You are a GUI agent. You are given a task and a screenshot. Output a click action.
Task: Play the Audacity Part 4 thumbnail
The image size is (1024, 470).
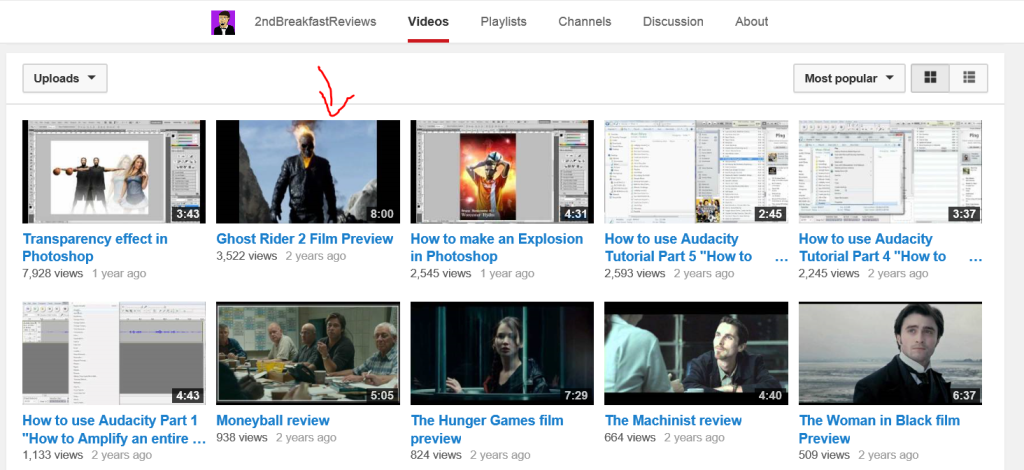890,172
